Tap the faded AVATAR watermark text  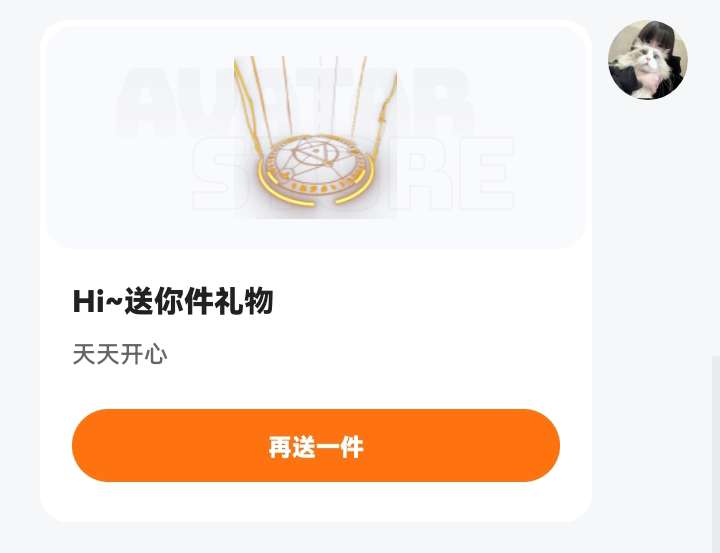(294, 102)
